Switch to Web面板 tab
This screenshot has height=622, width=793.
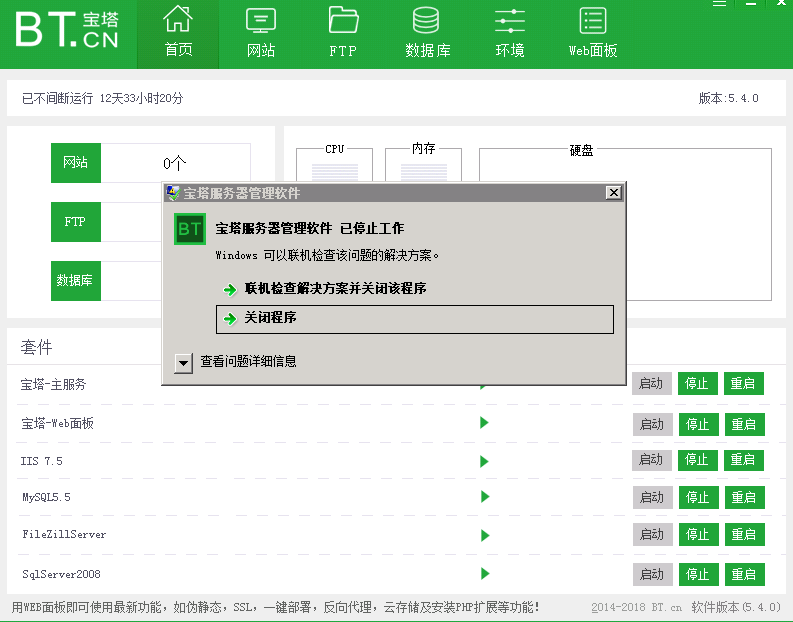click(593, 33)
